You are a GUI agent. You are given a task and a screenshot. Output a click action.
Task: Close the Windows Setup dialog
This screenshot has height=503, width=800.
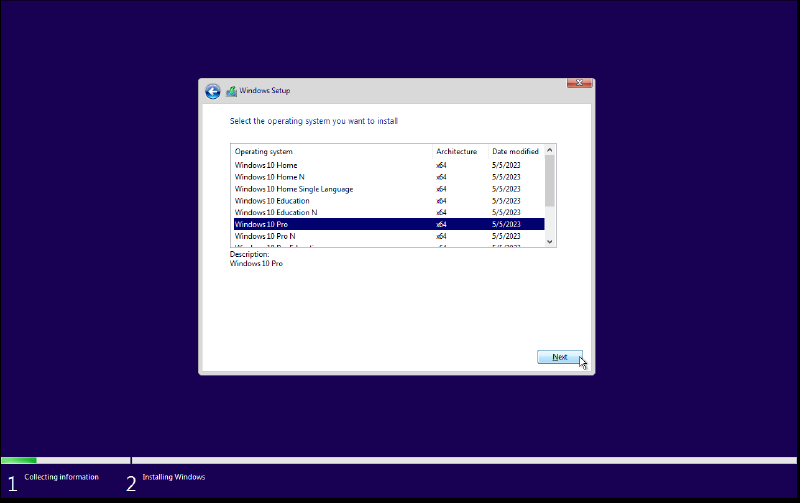click(580, 83)
